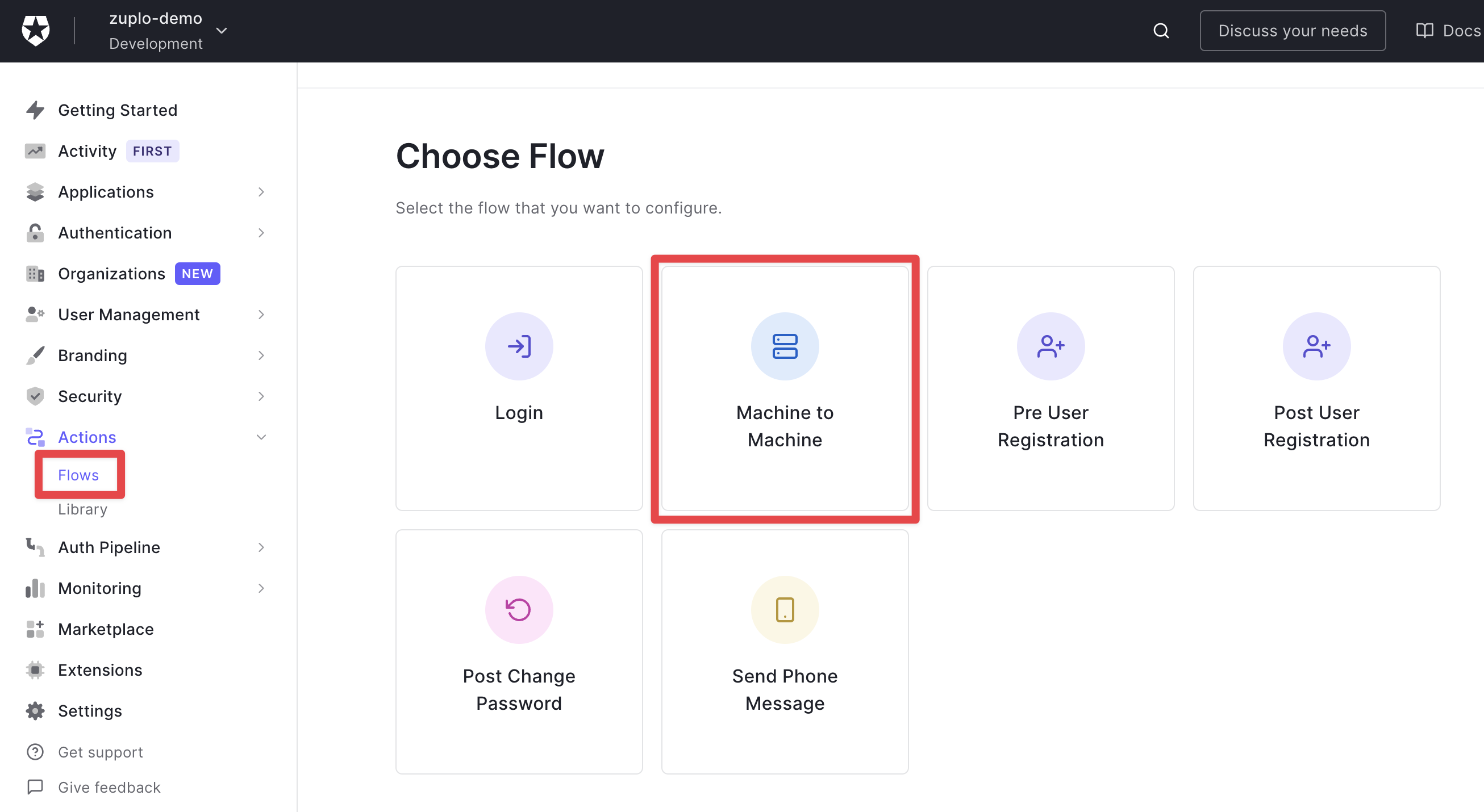This screenshot has height=812, width=1484.
Task: Click the Give feedback link
Action: click(x=109, y=786)
